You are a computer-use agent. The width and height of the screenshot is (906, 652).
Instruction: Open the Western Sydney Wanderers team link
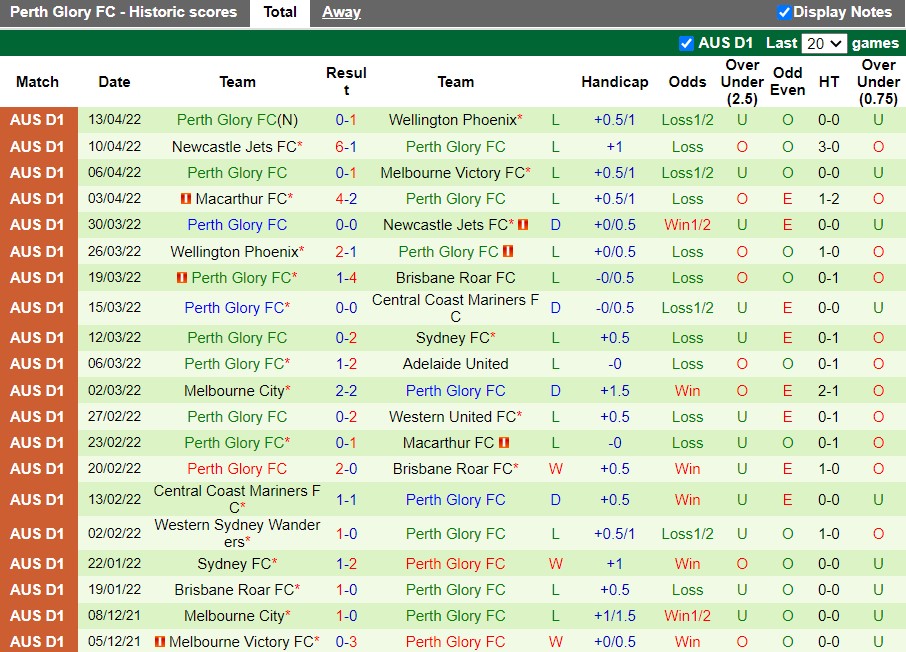click(236, 532)
